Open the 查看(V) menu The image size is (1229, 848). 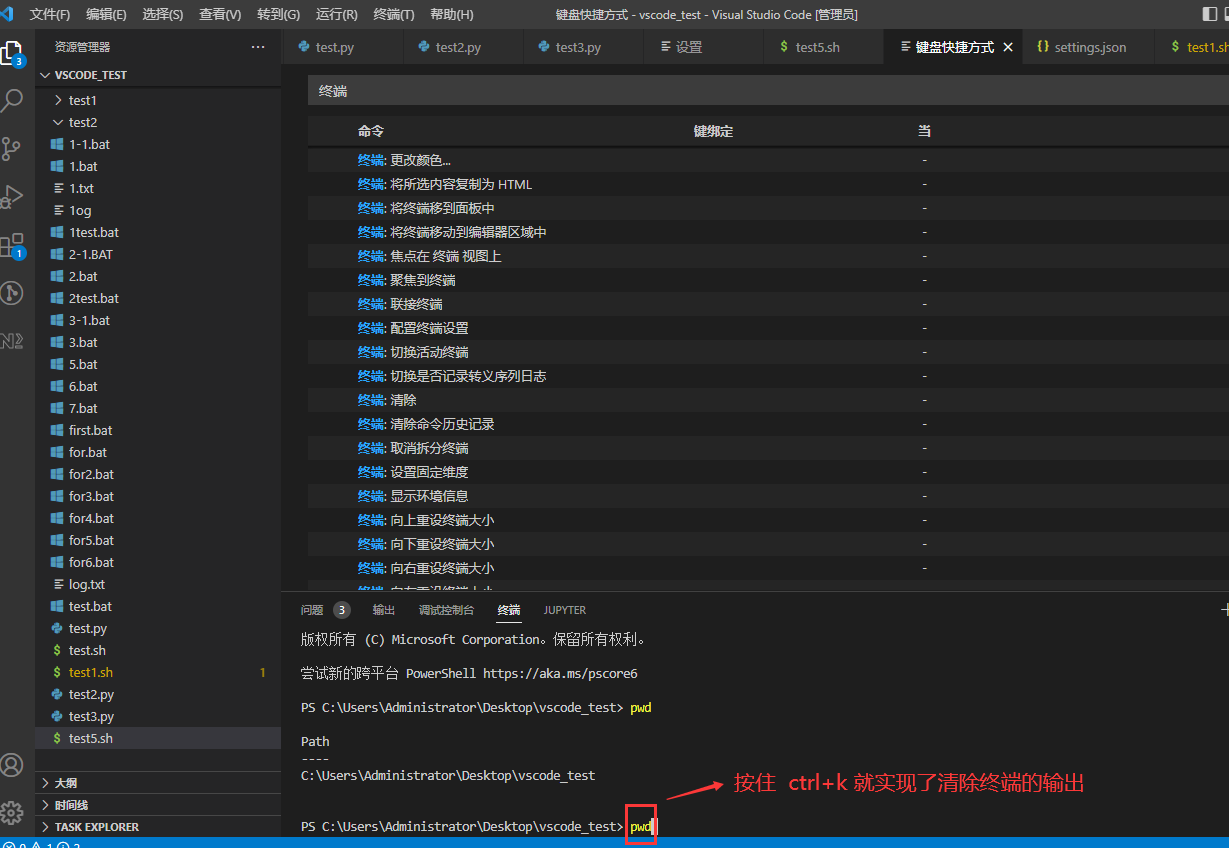220,15
